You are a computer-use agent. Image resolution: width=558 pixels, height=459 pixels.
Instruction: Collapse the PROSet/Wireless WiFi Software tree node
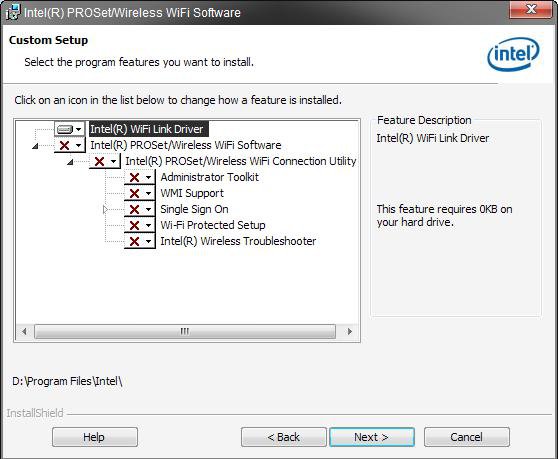[35, 146]
